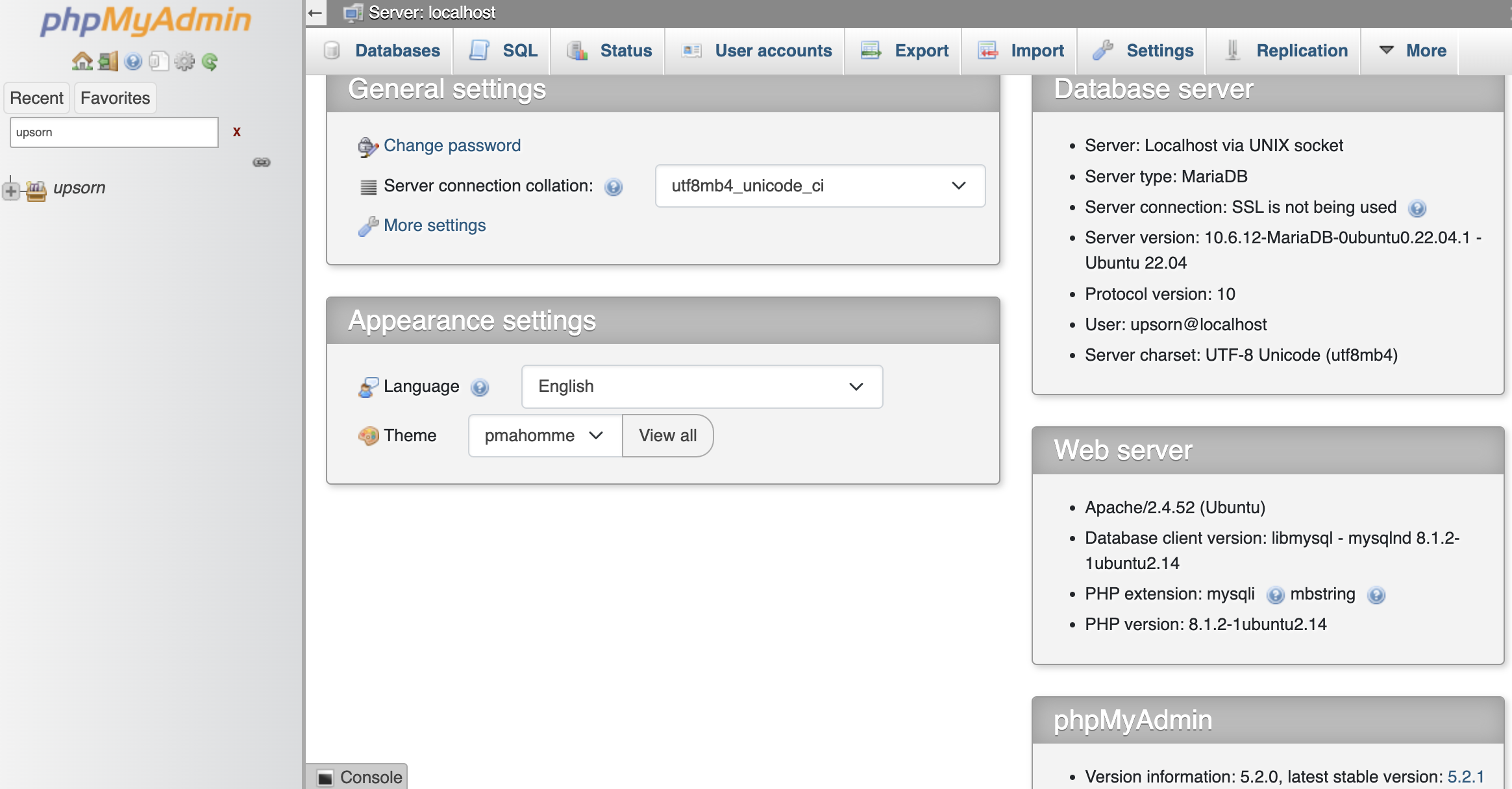1512x789 pixels.
Task: Select the upsorn database name in tree
Action: tap(79, 188)
